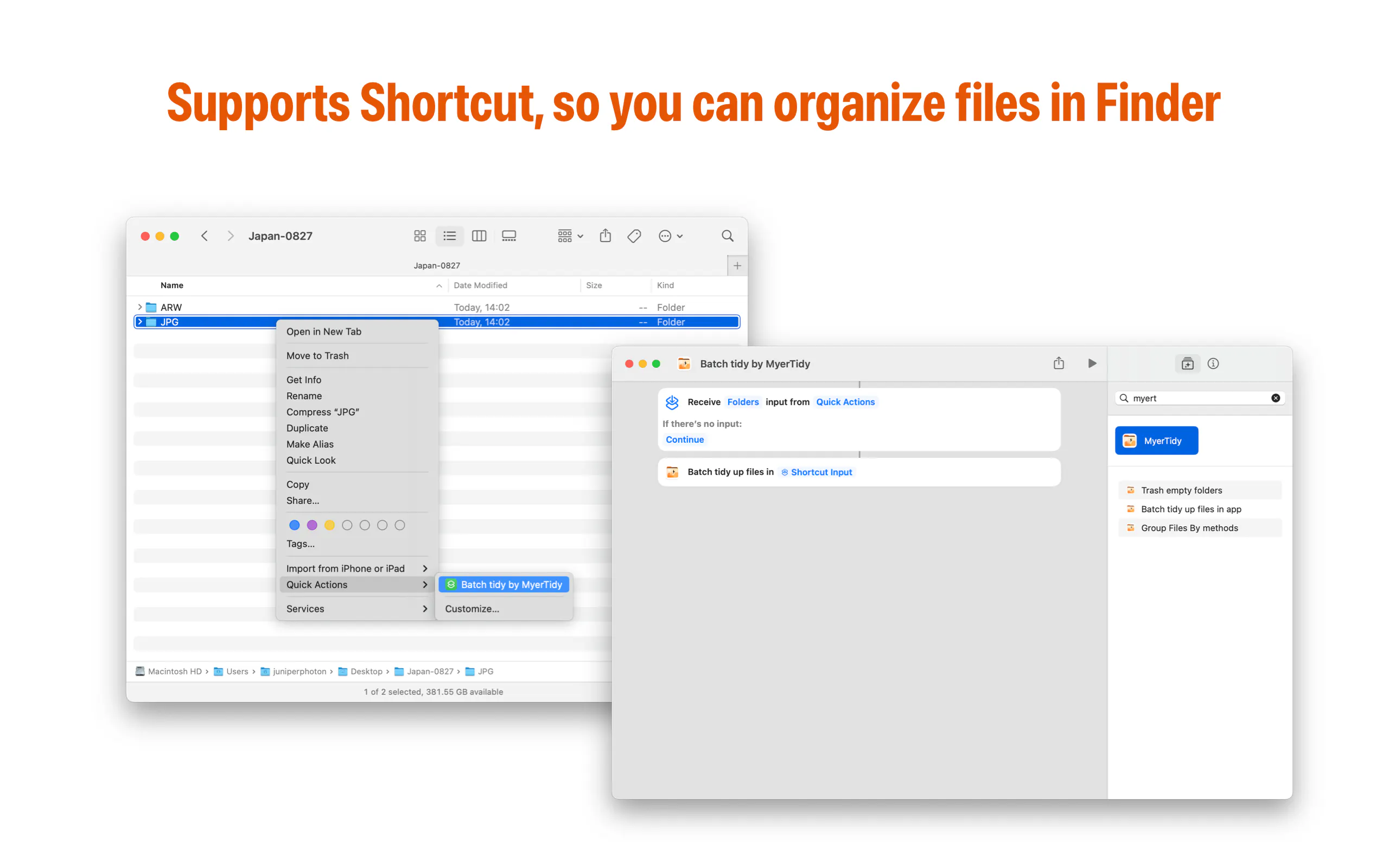Click MyerTidy icon in Shortcuts title bar
The height and width of the screenshot is (868, 1389).
coord(684,363)
